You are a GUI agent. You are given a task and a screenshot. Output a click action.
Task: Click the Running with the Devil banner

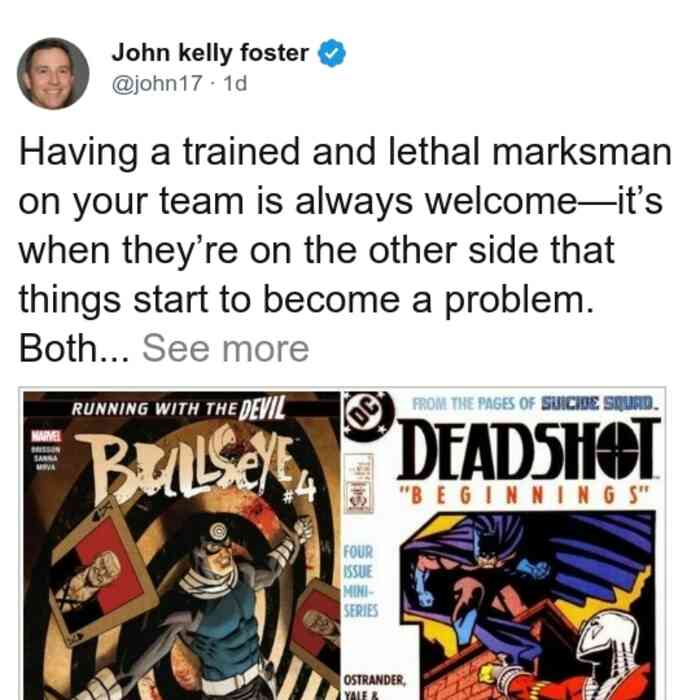pyautogui.click(x=179, y=408)
